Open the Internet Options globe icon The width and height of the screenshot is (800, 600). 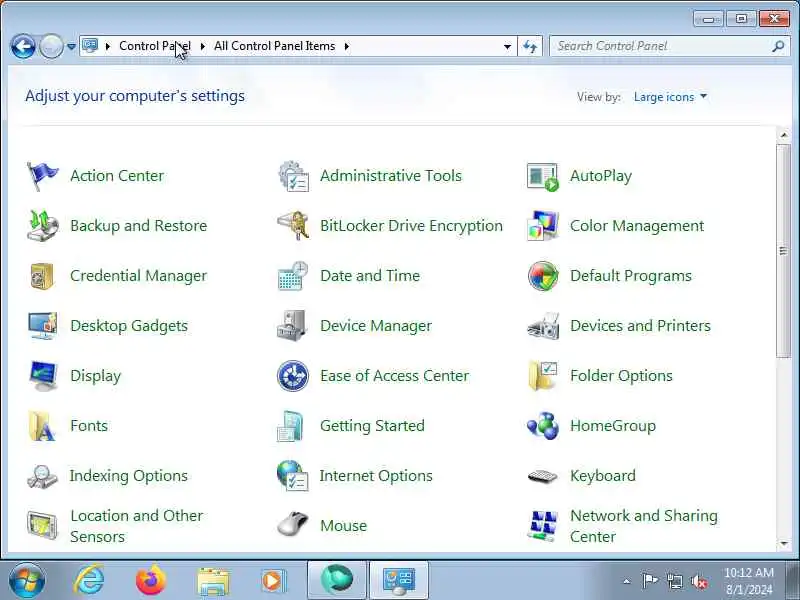[x=292, y=476]
